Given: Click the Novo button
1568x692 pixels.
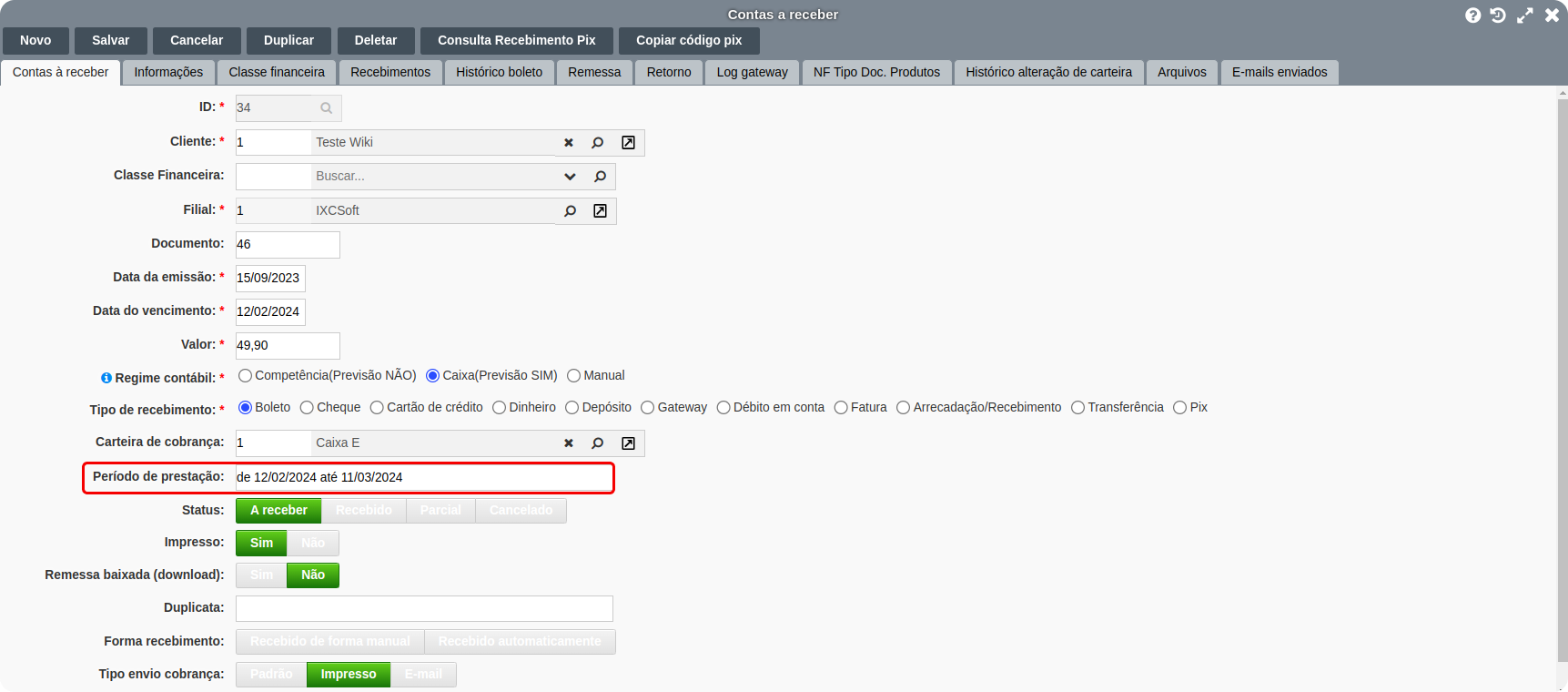Looking at the screenshot, I should (35, 40).
